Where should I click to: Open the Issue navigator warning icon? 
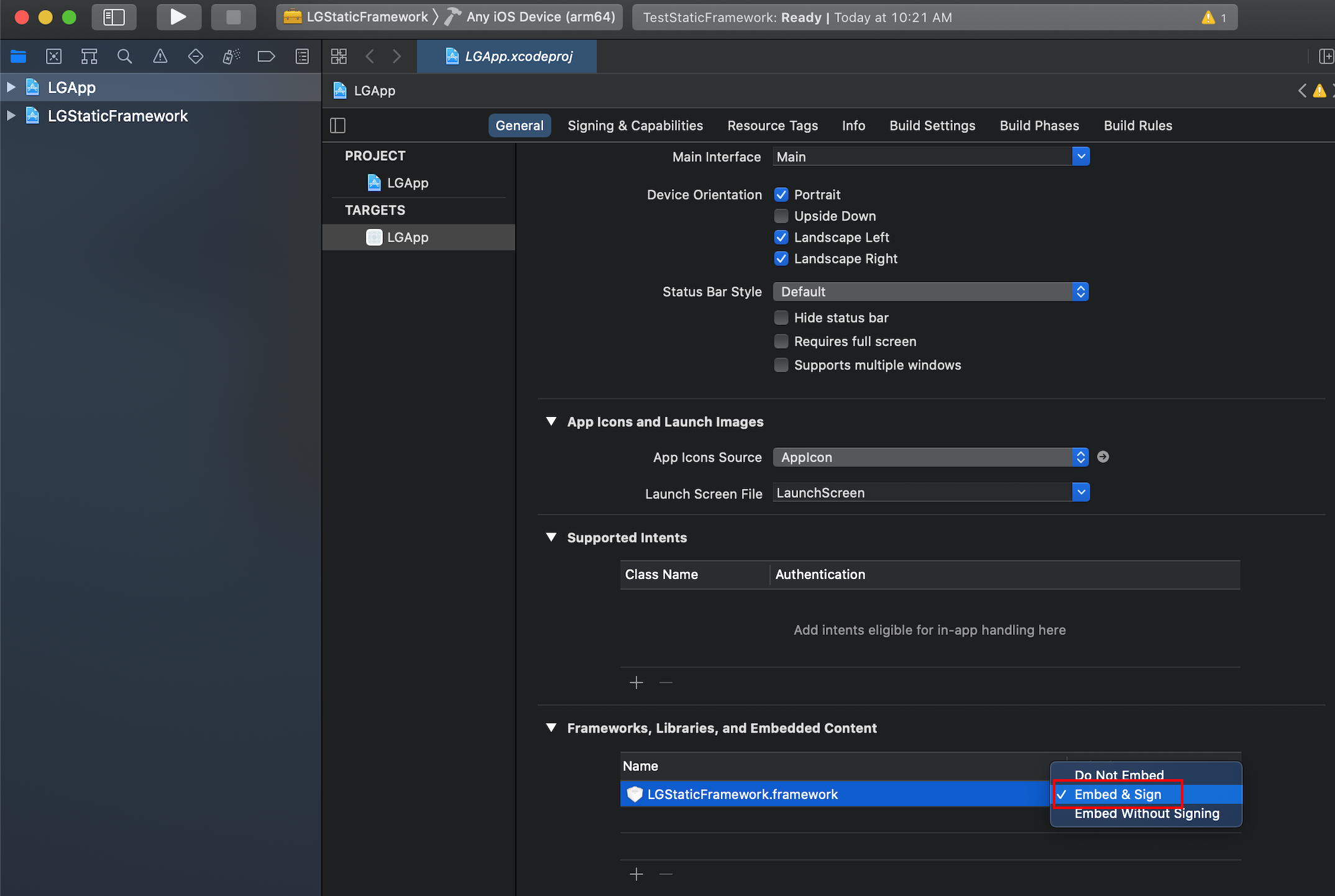tap(160, 57)
